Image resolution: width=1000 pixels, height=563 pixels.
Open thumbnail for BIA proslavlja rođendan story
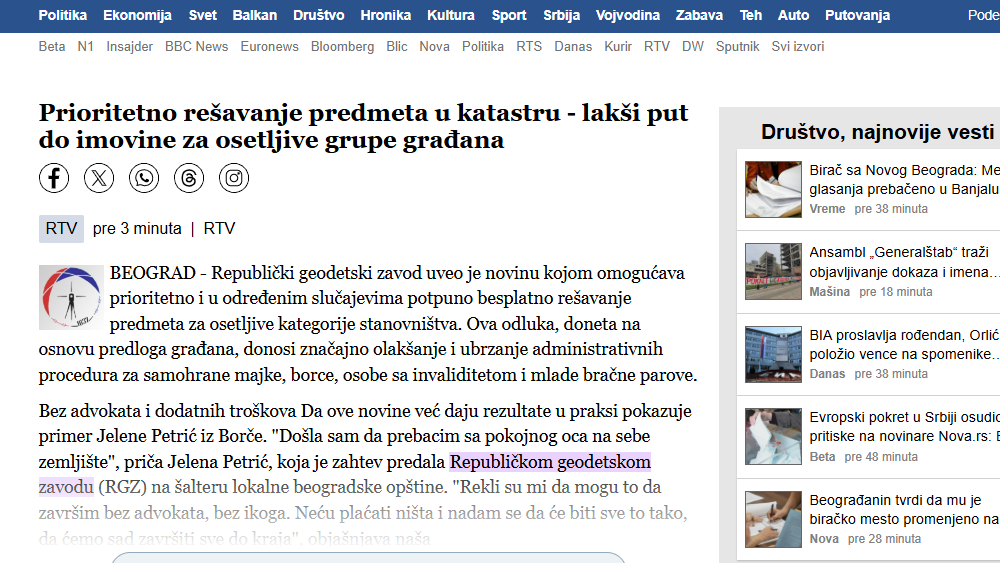coord(773,355)
